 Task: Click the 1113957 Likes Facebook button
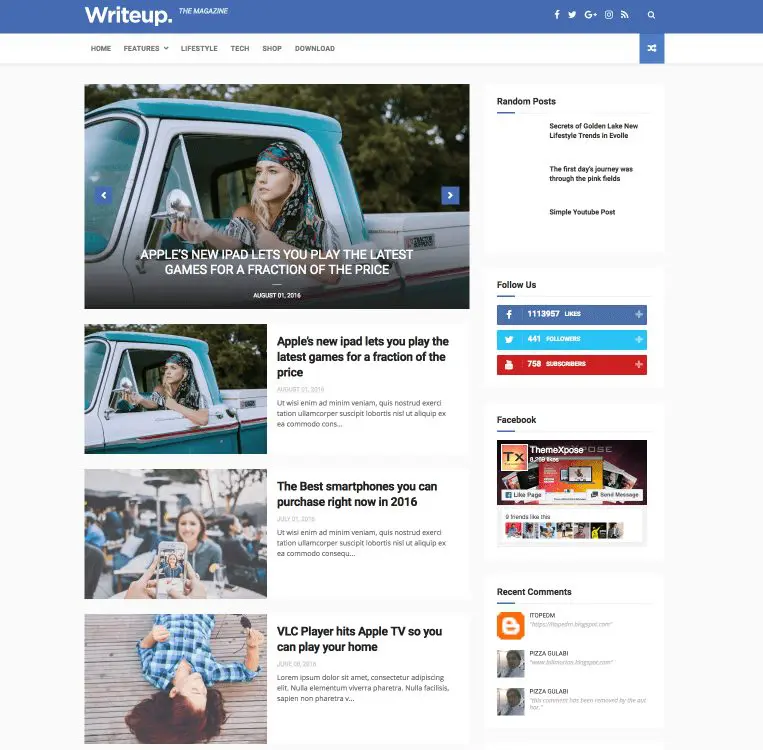tap(572, 315)
